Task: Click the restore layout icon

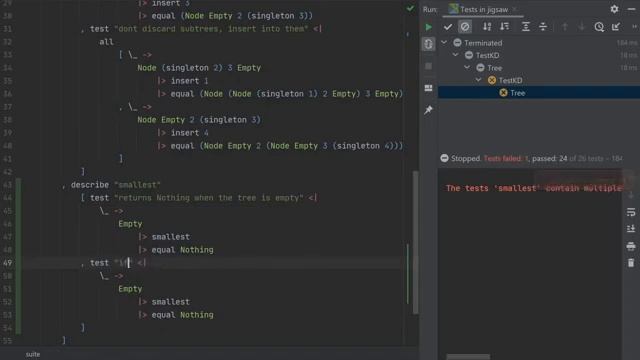Action: coord(428,88)
